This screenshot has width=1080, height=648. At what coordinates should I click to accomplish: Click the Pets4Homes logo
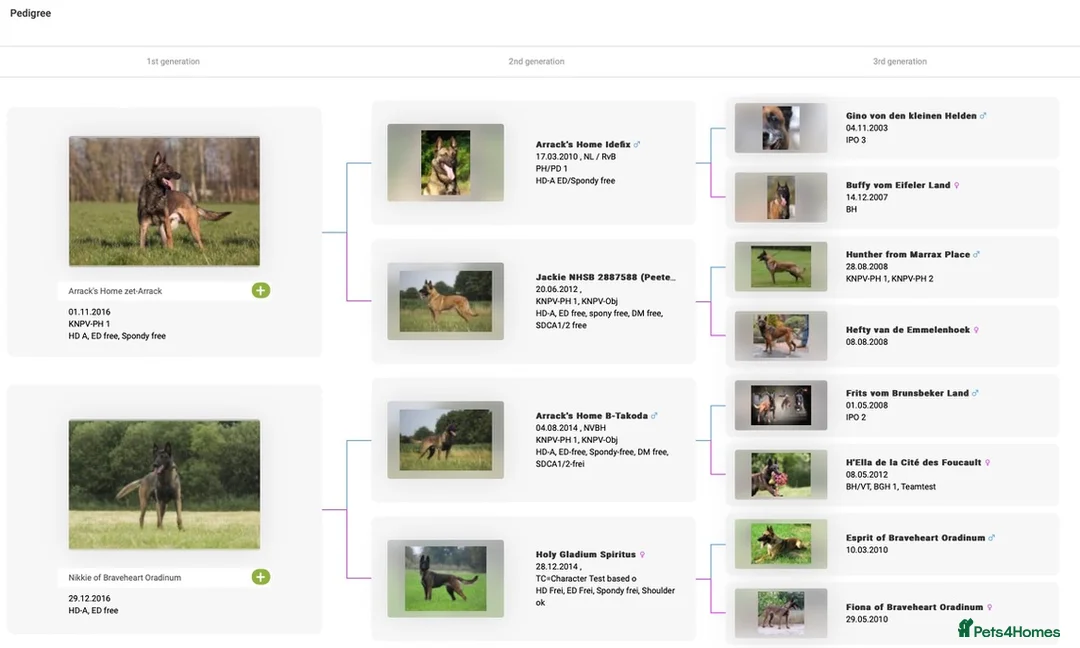pyautogui.click(x=1008, y=629)
